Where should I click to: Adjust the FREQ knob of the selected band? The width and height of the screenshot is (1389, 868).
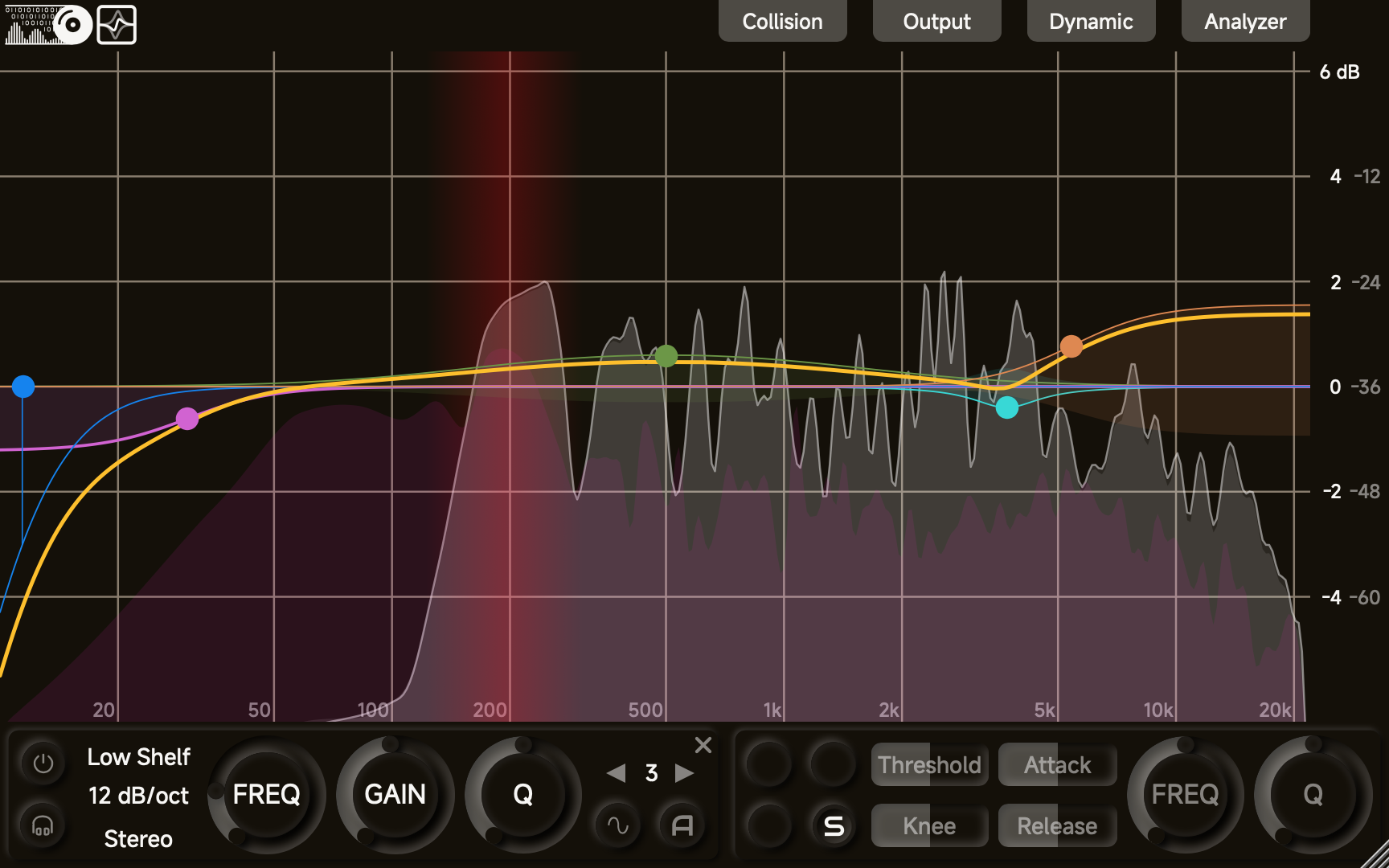[266, 795]
